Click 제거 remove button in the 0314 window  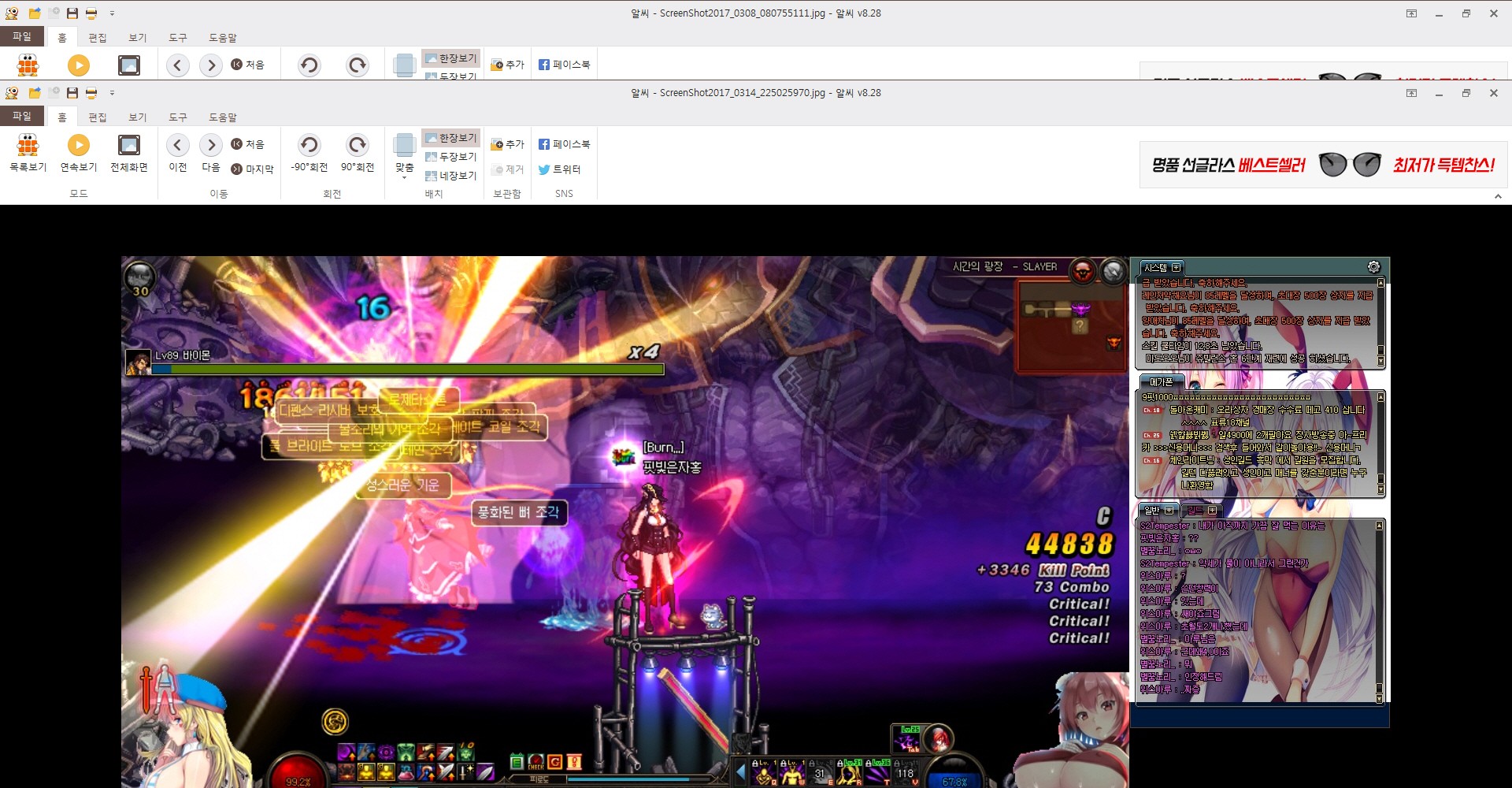(507, 169)
